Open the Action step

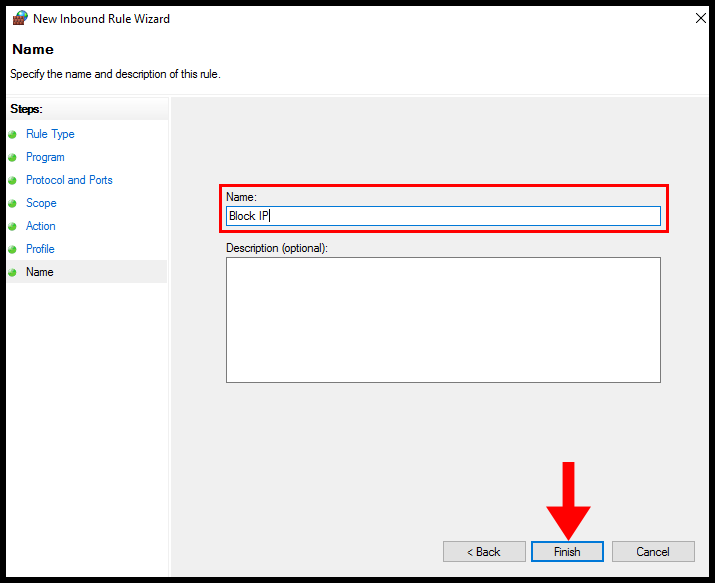pyautogui.click(x=41, y=226)
